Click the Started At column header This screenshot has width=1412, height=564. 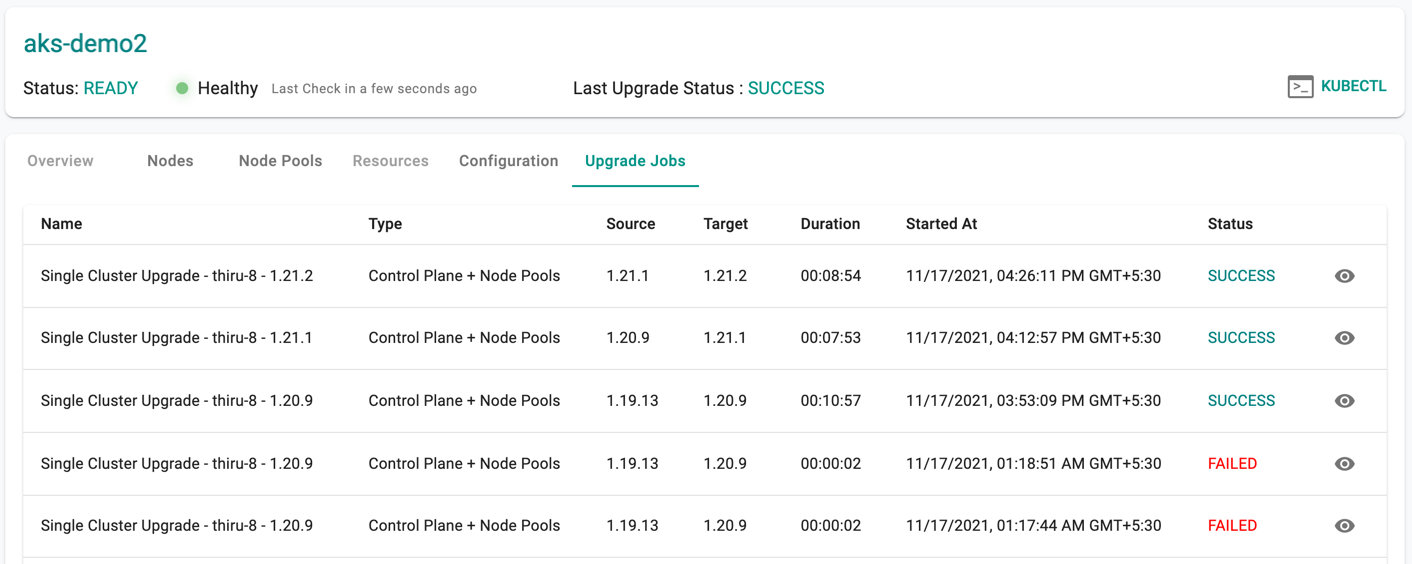tap(941, 224)
